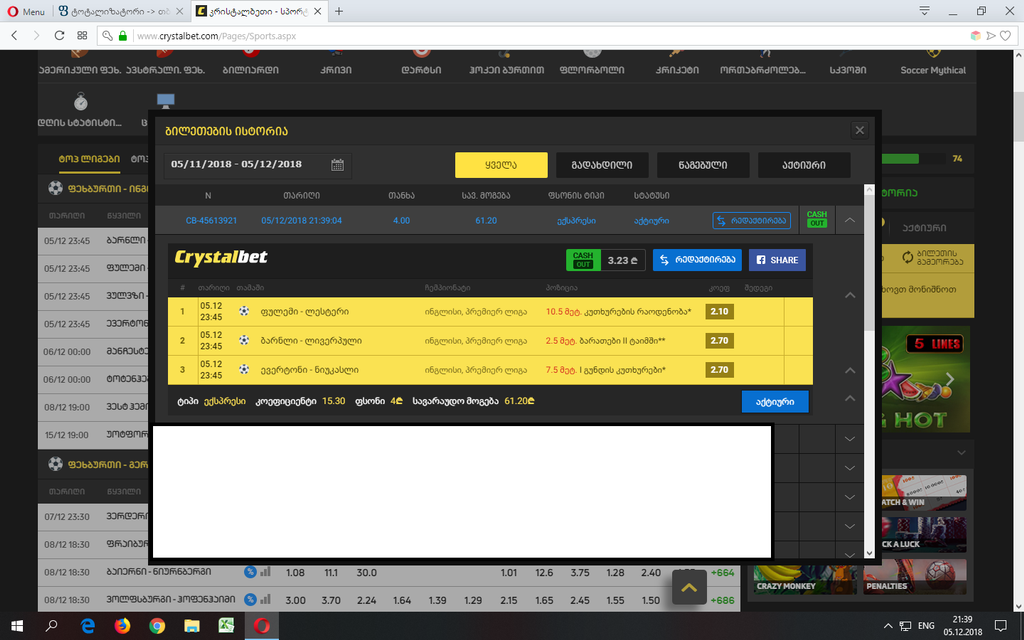The image size is (1024, 640).
Task: Click the green padlock security icon
Action: [123, 36]
